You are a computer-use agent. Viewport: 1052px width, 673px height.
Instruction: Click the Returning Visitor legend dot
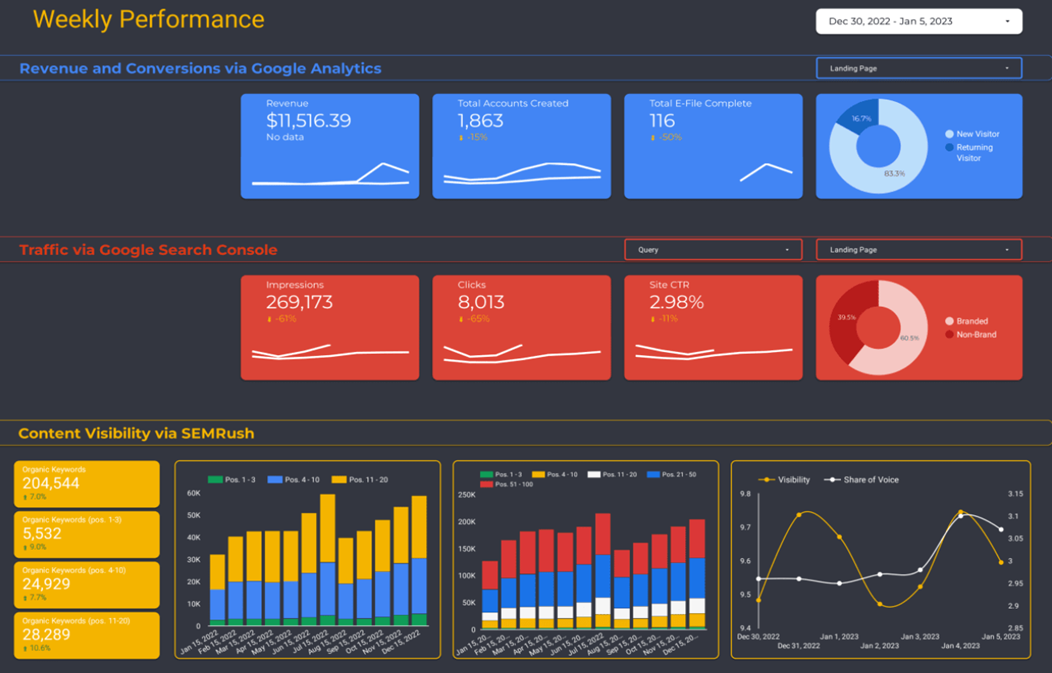[x=949, y=148]
